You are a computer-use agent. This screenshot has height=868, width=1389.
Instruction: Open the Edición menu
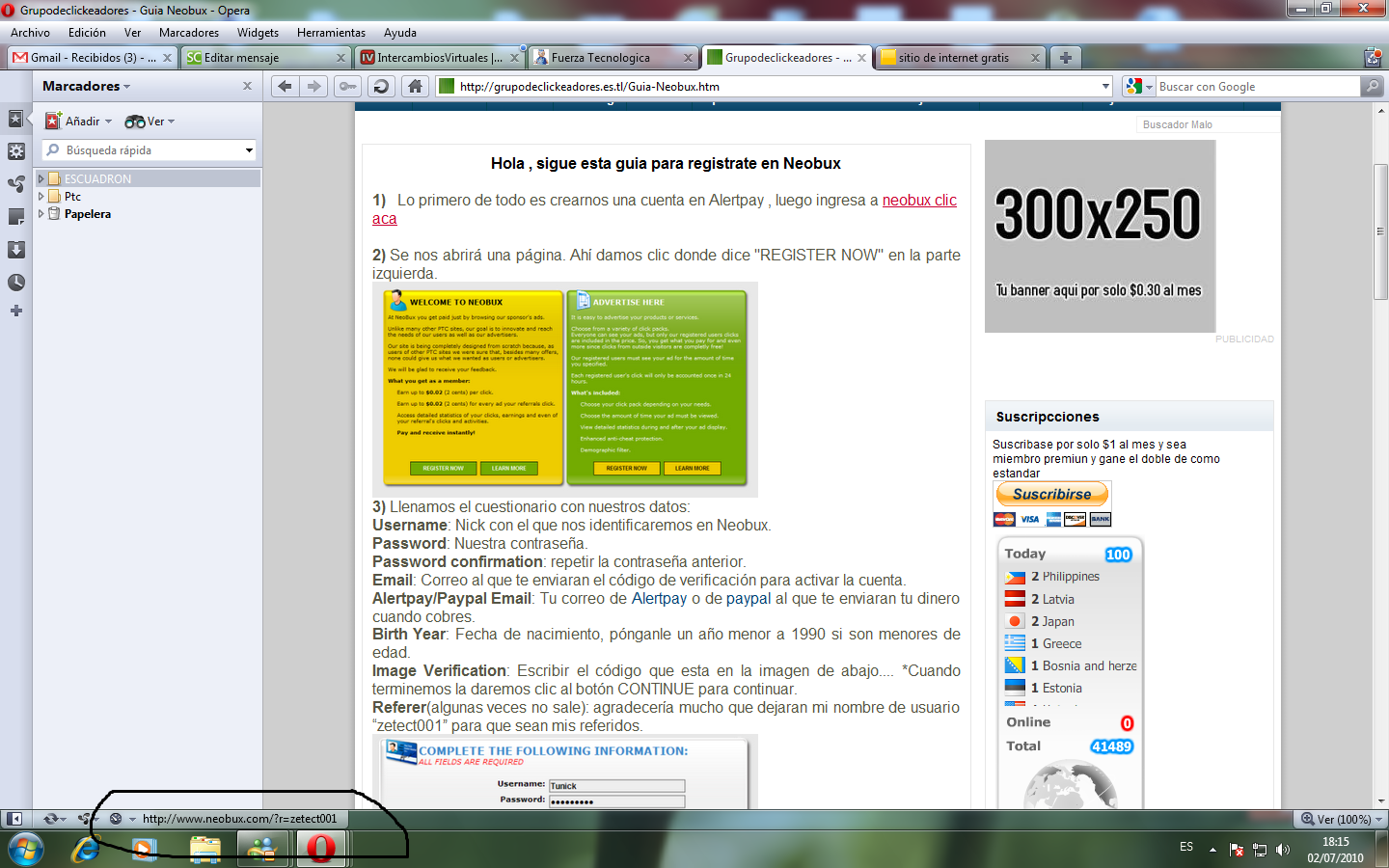pyautogui.click(x=87, y=33)
